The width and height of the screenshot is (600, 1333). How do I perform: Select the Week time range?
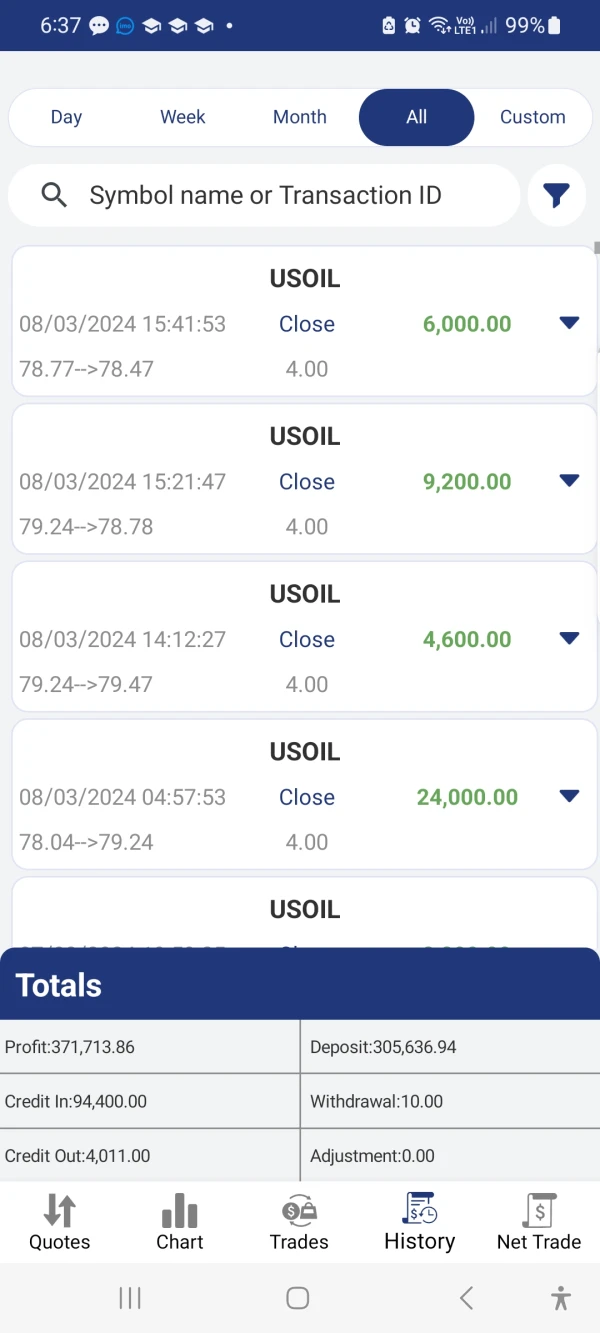point(183,117)
